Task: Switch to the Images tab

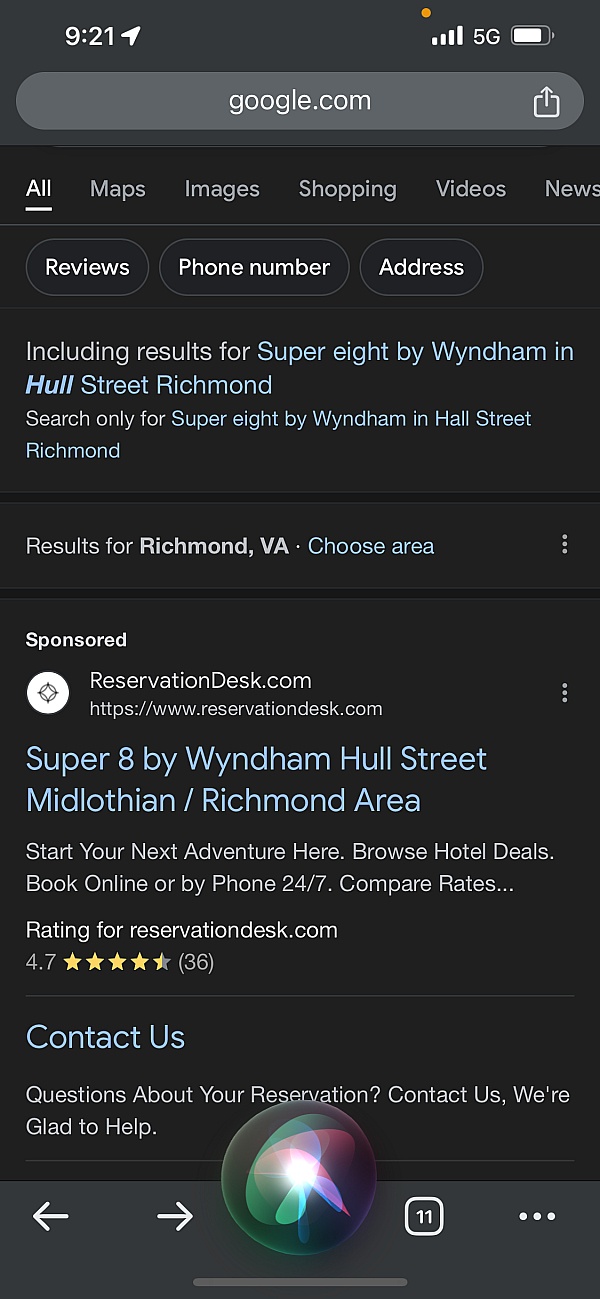Action: coord(222,189)
